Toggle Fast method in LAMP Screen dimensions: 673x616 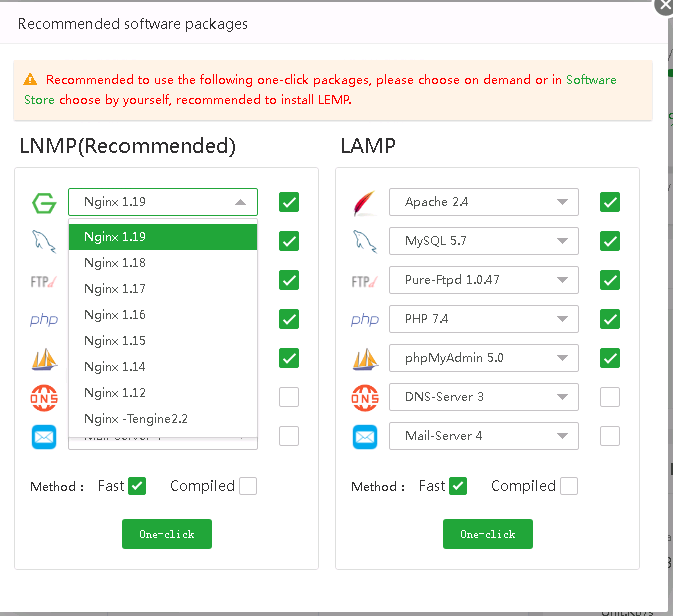tap(458, 486)
